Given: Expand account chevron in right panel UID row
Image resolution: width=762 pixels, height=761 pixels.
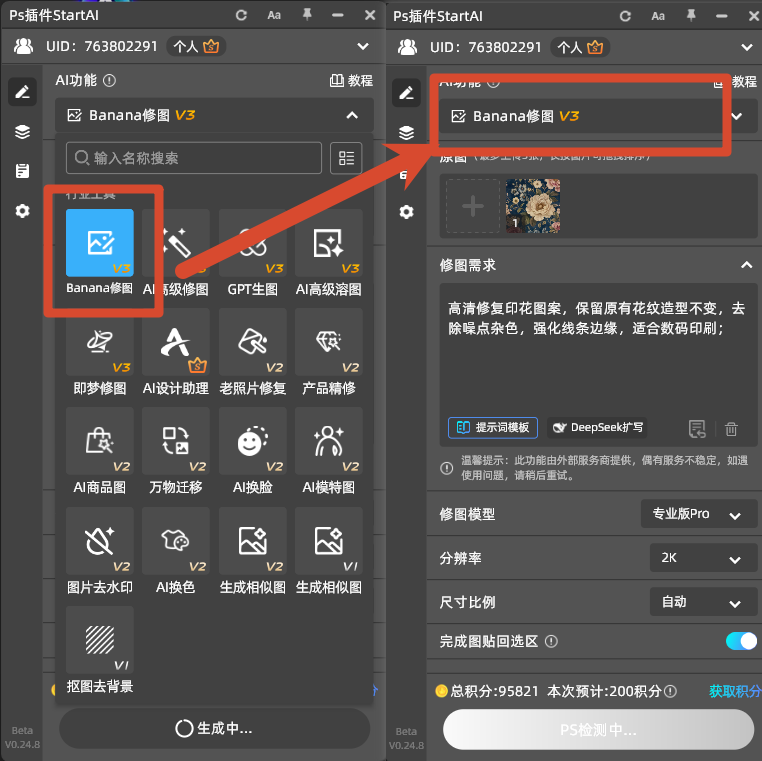Looking at the screenshot, I should (x=746, y=47).
